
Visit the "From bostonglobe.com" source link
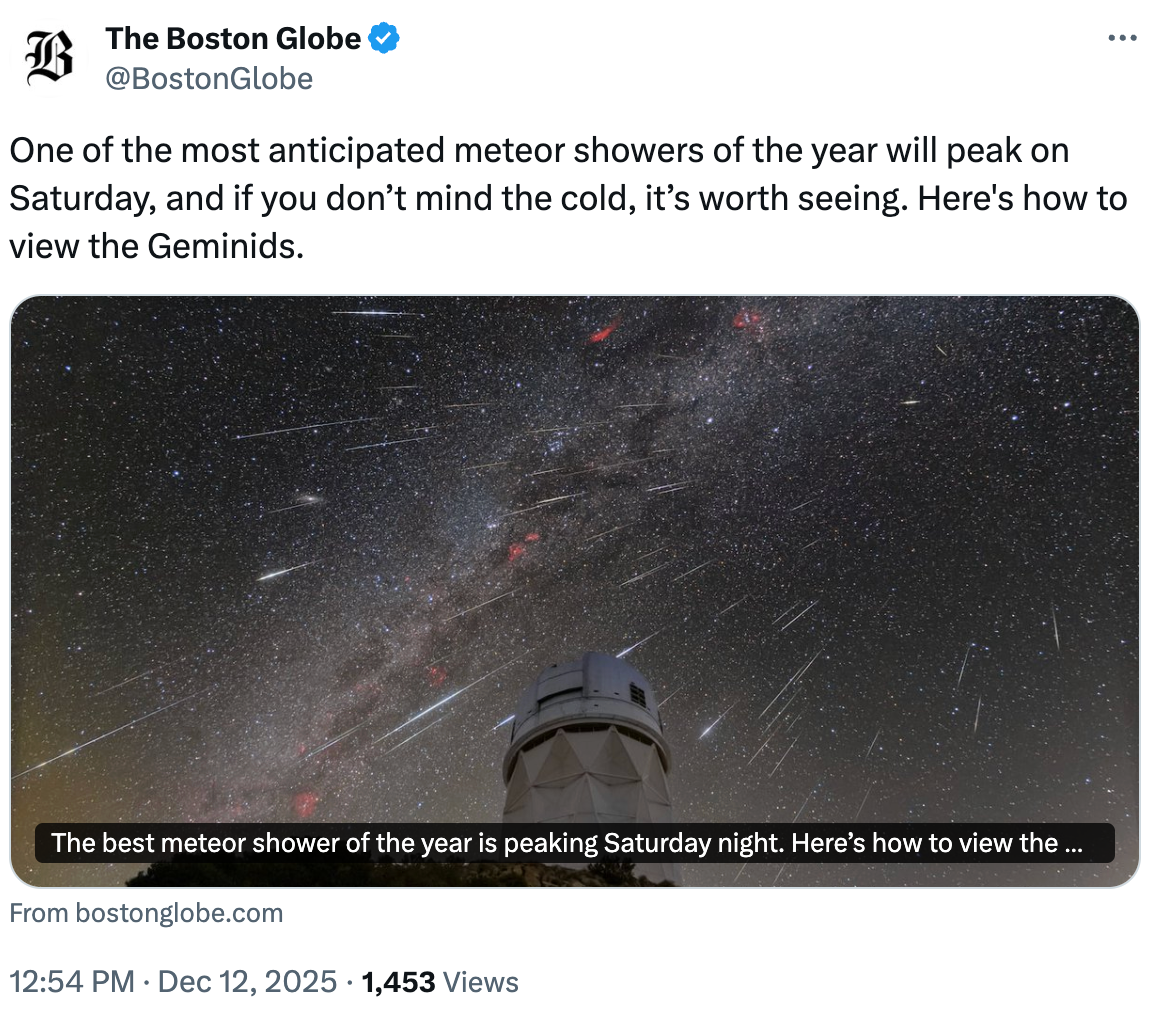[x=146, y=913]
